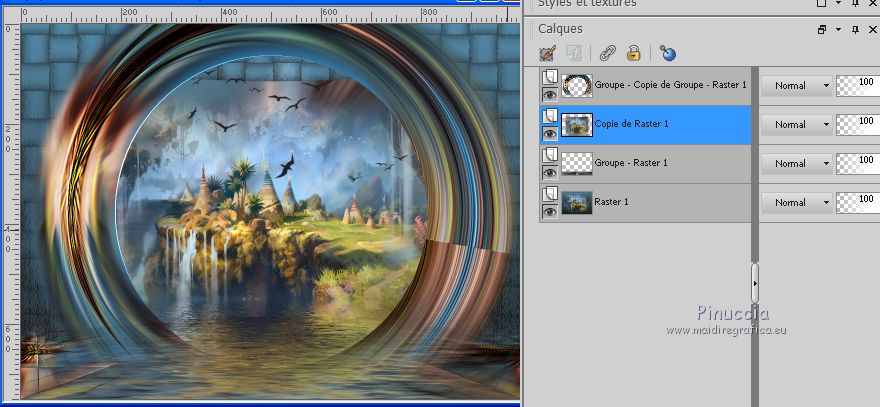Screen dimensions: 880x407
Task: Hide the Copie de Raster 1 layer
Action: click(550, 133)
